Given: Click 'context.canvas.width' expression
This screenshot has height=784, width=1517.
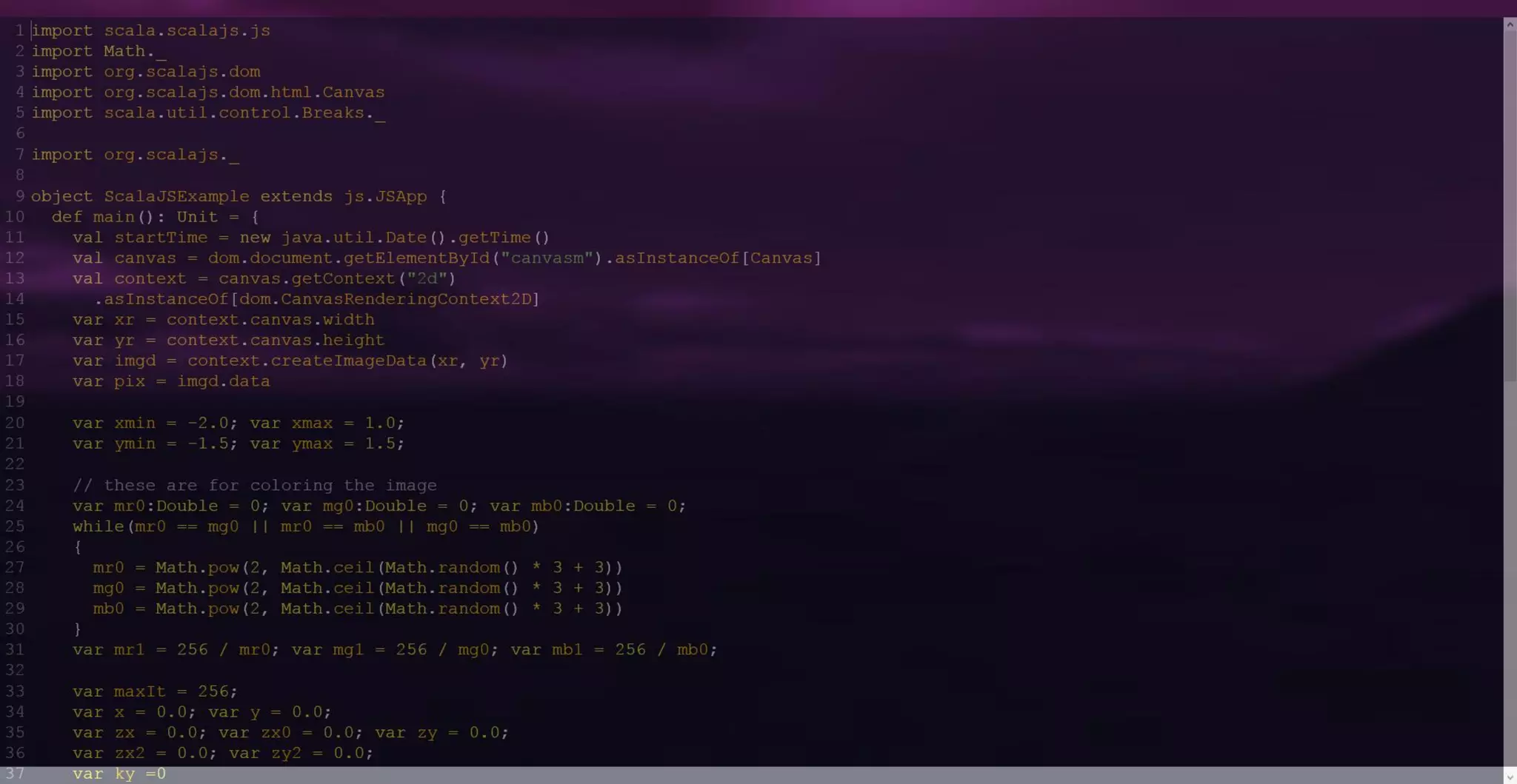Looking at the screenshot, I should 270,319.
